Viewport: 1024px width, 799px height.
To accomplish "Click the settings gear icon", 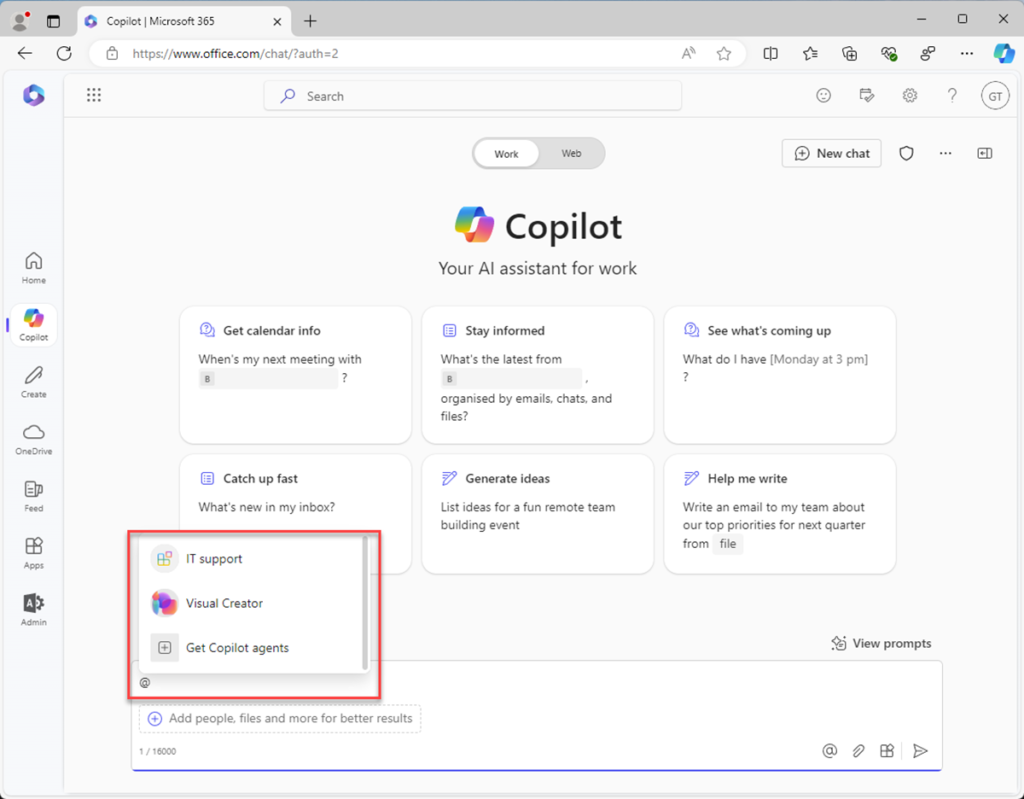I will [x=909, y=96].
